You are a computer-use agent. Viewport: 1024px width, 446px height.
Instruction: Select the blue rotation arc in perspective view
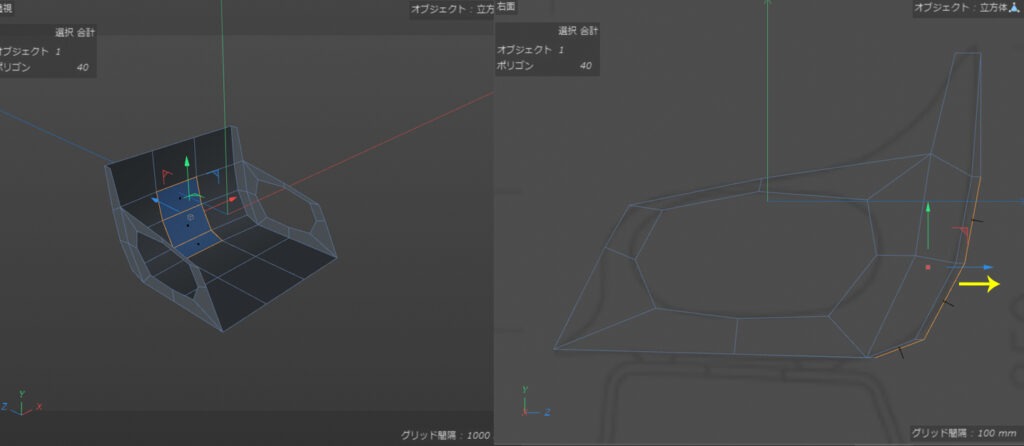[x=215, y=174]
